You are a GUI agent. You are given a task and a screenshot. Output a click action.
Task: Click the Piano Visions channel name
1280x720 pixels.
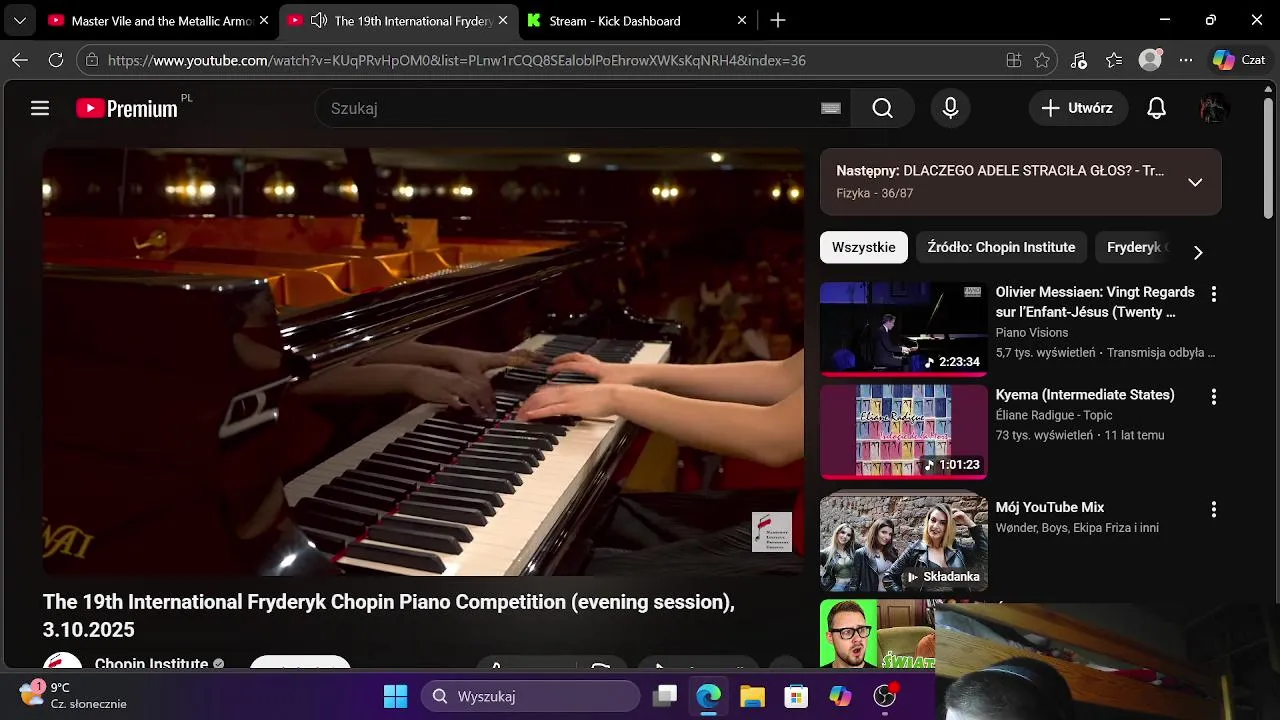[x=1032, y=333]
